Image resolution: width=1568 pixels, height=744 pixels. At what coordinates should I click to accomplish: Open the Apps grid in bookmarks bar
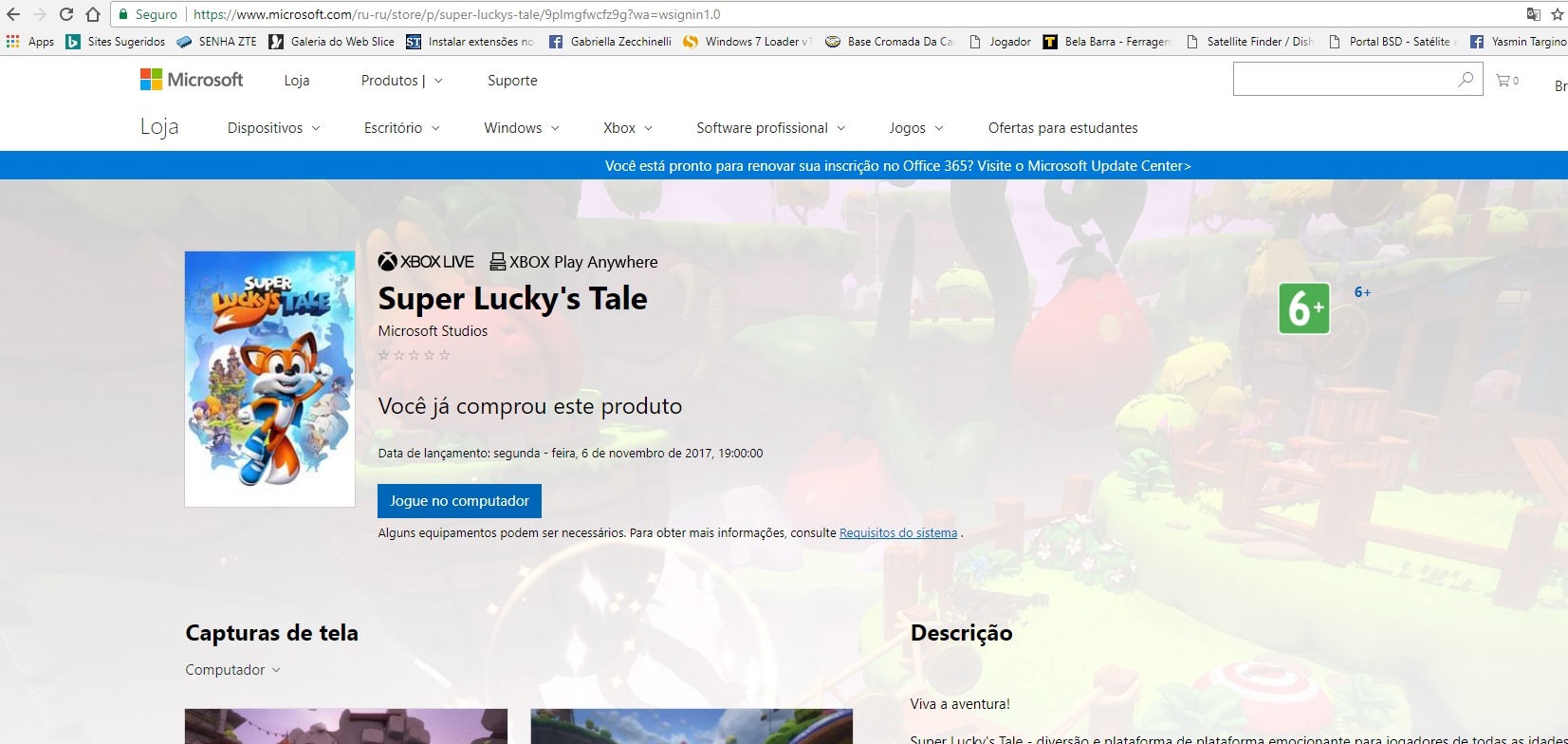[30, 42]
